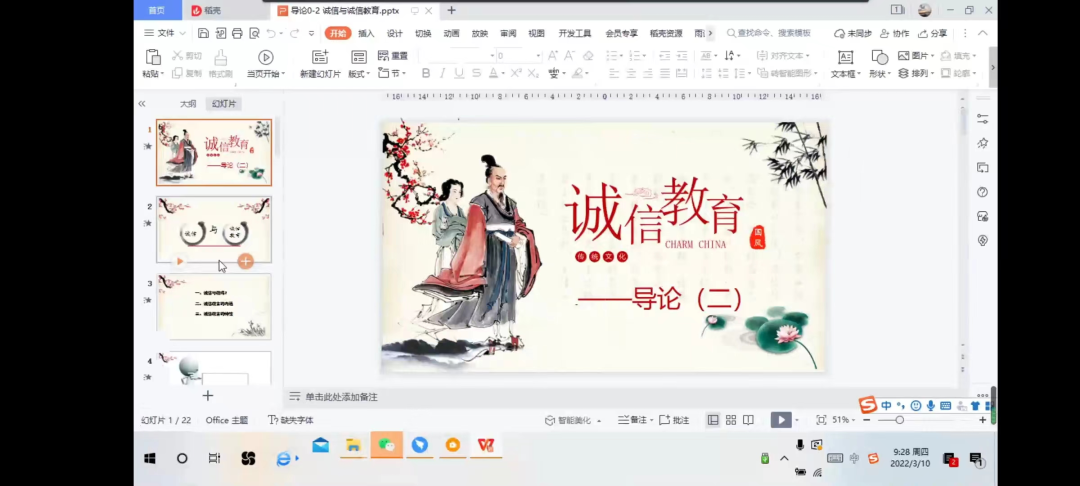Open the 51% zoom level dropdown
Screen dimensions: 1080x486
844,420
